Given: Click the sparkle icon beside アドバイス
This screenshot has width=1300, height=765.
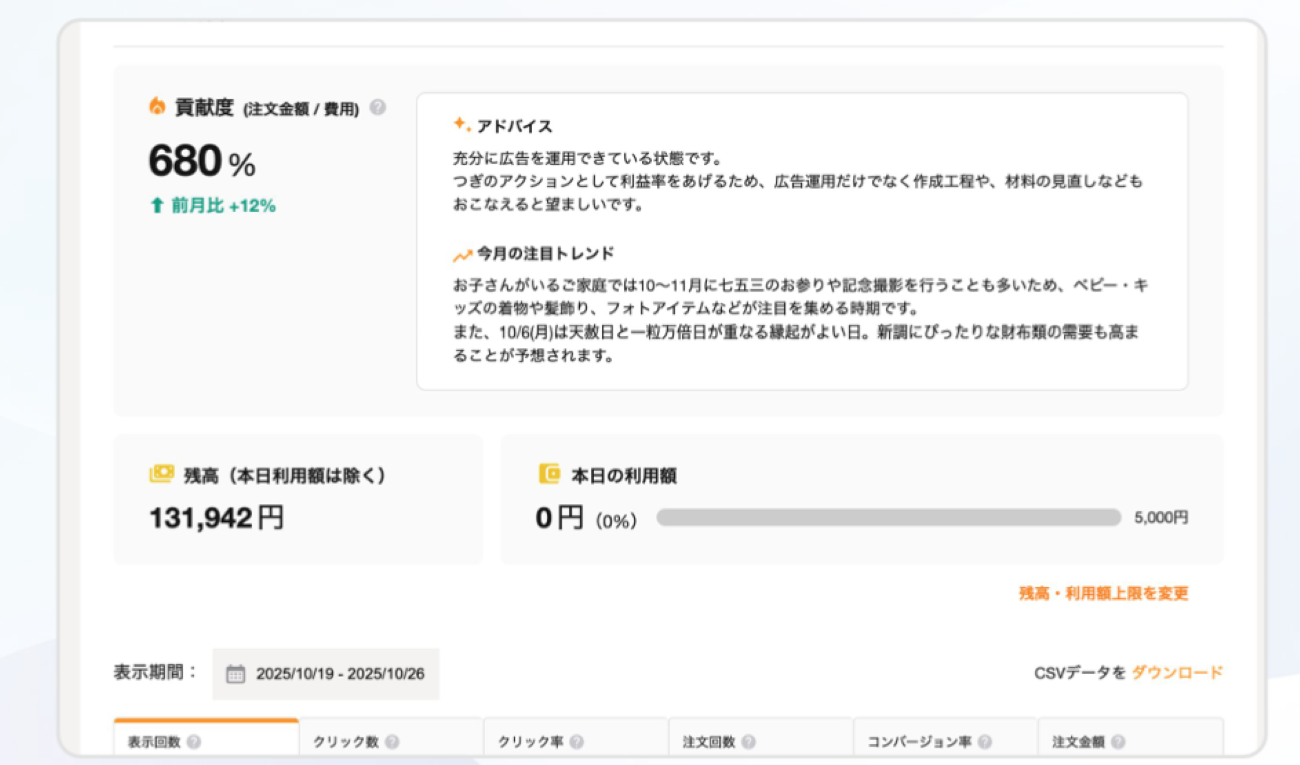Looking at the screenshot, I should (461, 125).
